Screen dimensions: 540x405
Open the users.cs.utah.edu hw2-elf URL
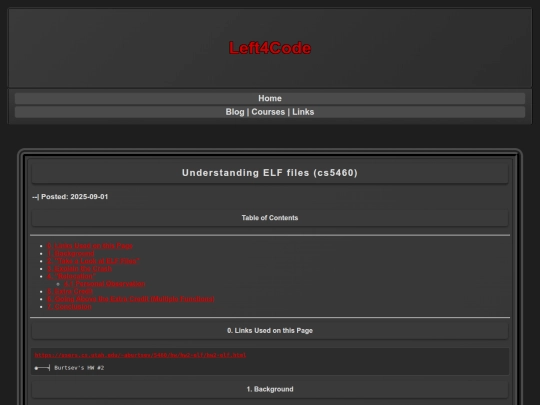pos(140,355)
